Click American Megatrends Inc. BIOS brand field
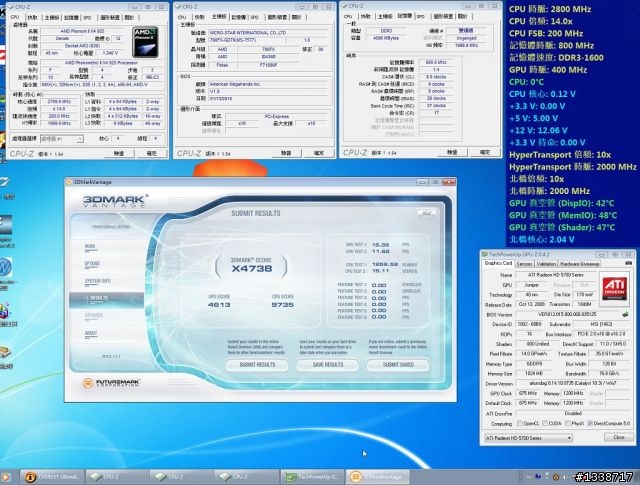The image size is (640, 485). tap(268, 84)
